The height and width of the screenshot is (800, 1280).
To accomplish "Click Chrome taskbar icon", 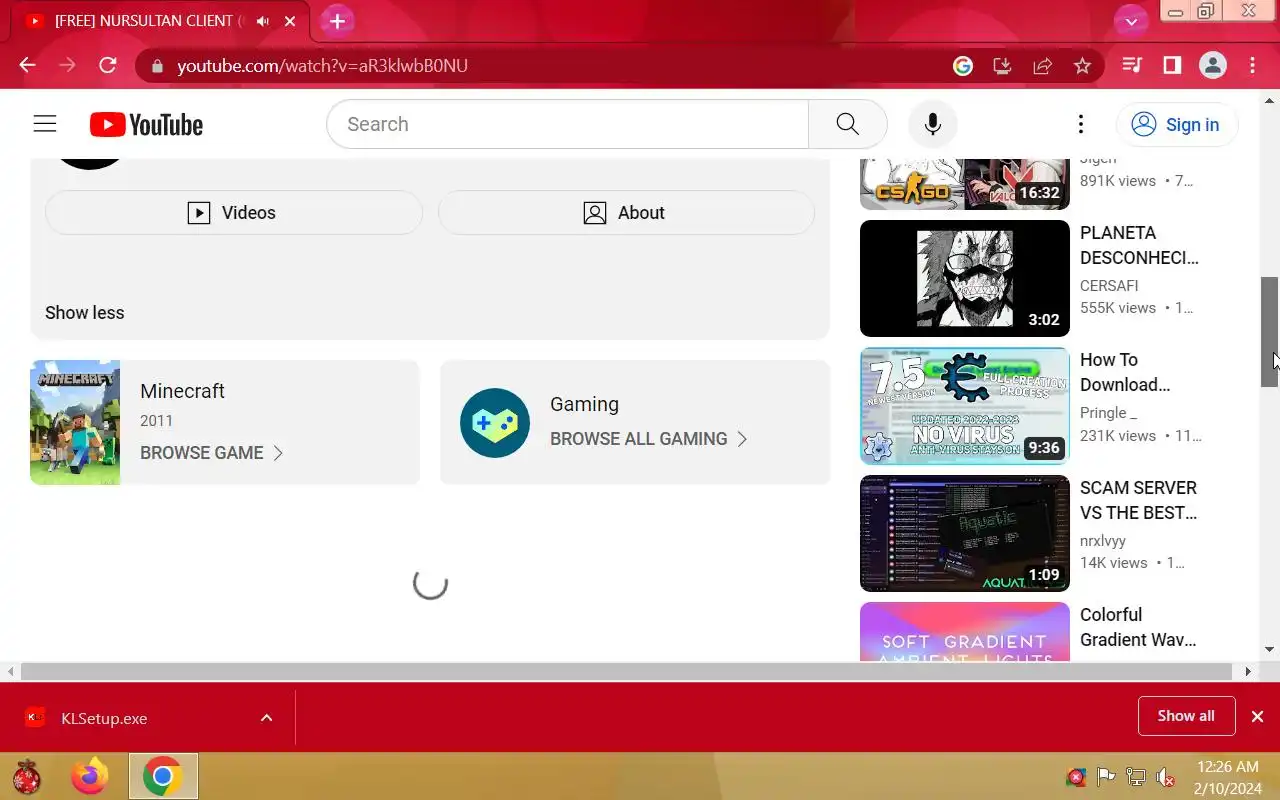I will point(162,776).
